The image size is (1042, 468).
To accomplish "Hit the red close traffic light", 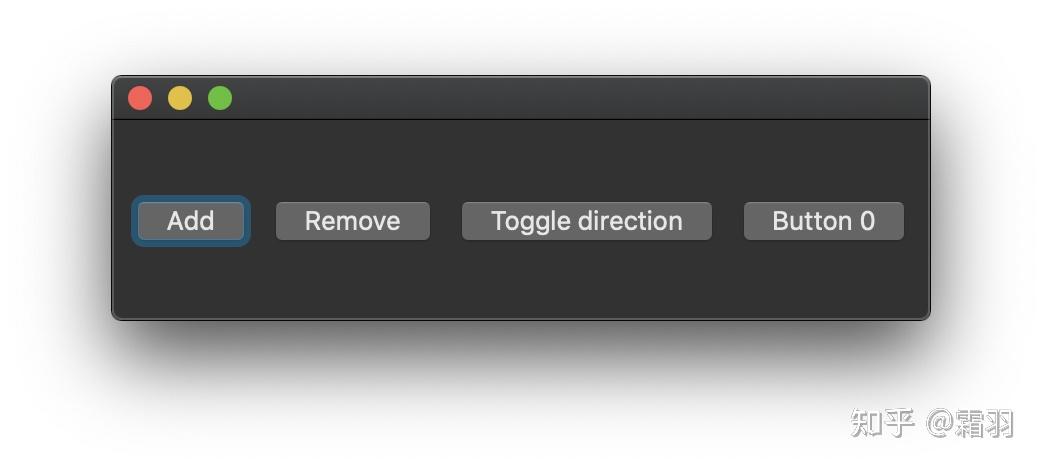I will 140,98.
